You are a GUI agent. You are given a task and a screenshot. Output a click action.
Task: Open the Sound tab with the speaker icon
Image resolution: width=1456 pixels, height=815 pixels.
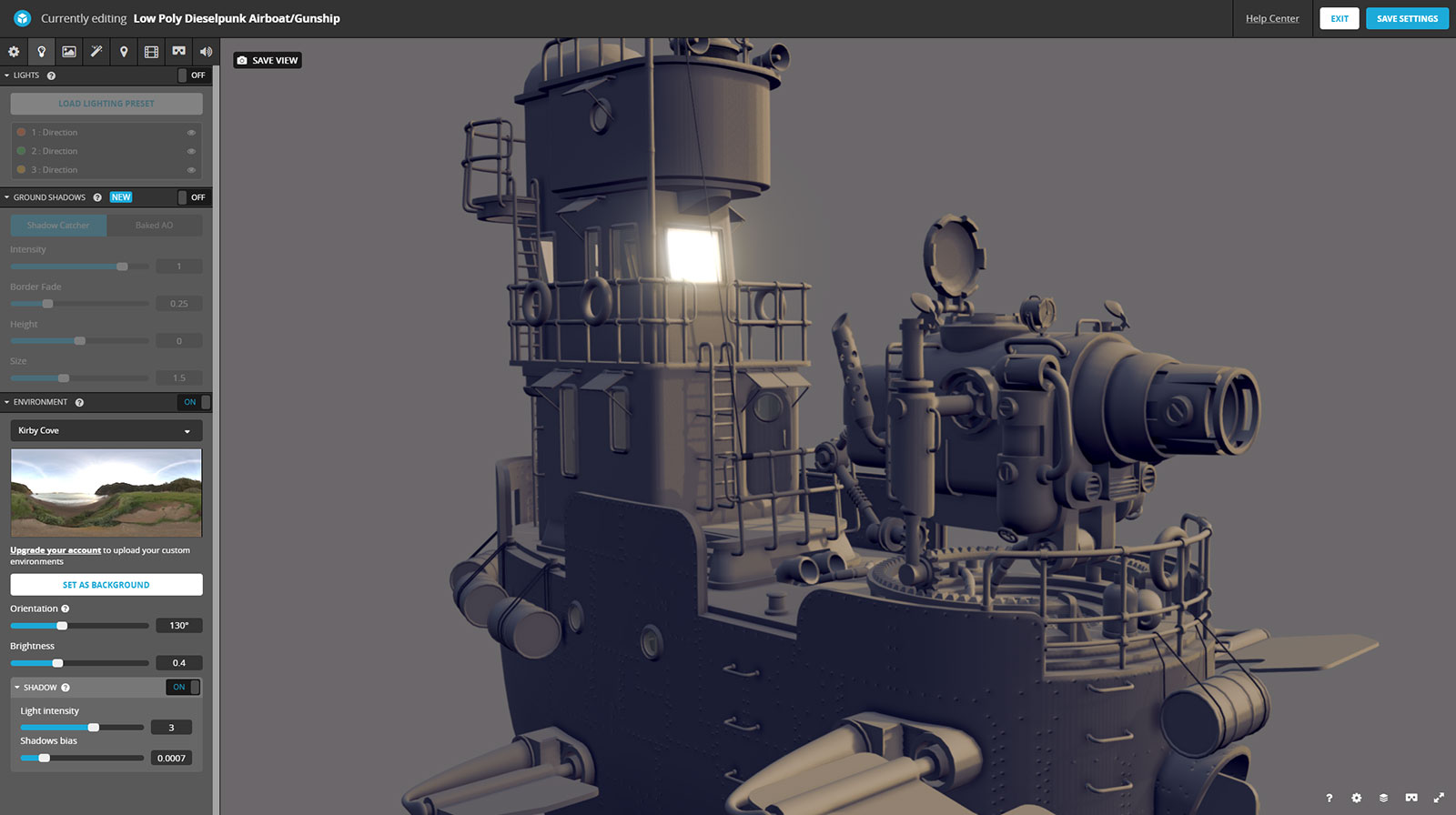pyautogui.click(x=206, y=52)
